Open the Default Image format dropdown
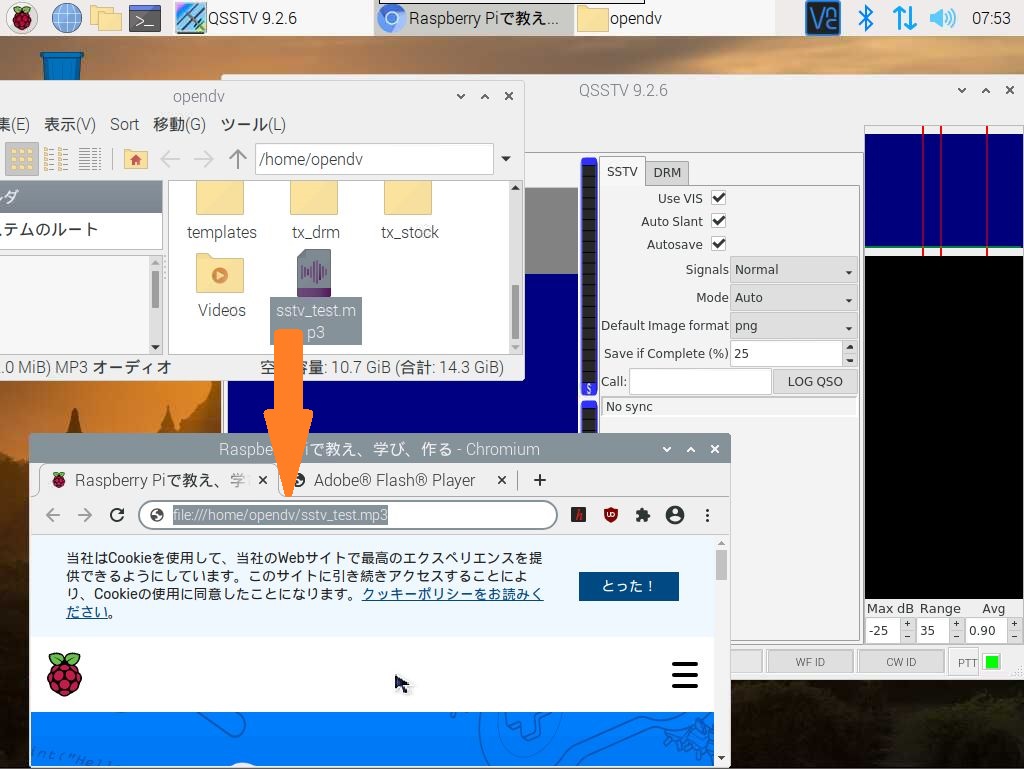Viewport: 1024px width, 769px height. (793, 326)
